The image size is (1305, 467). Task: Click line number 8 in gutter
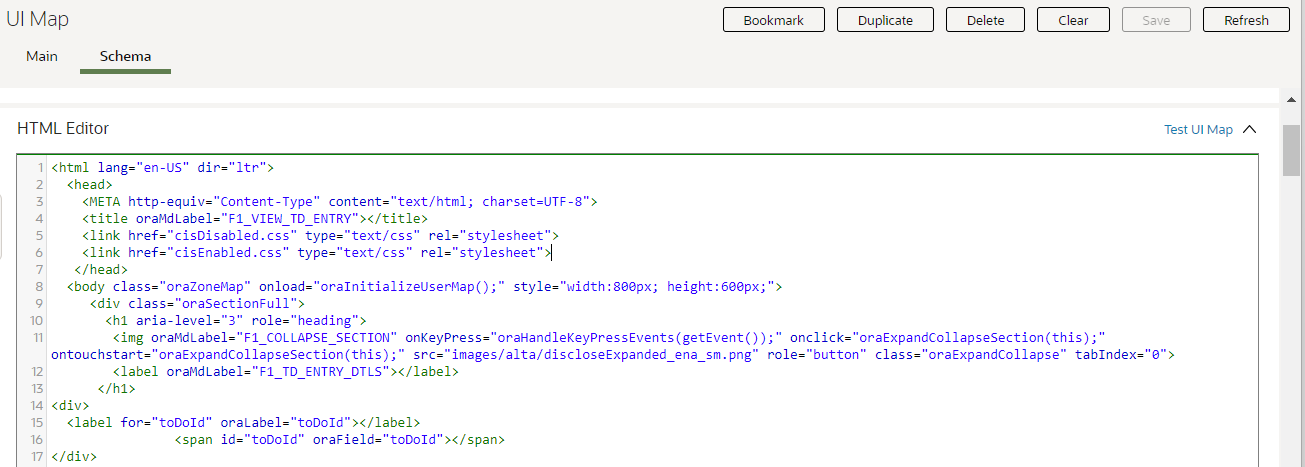38,286
